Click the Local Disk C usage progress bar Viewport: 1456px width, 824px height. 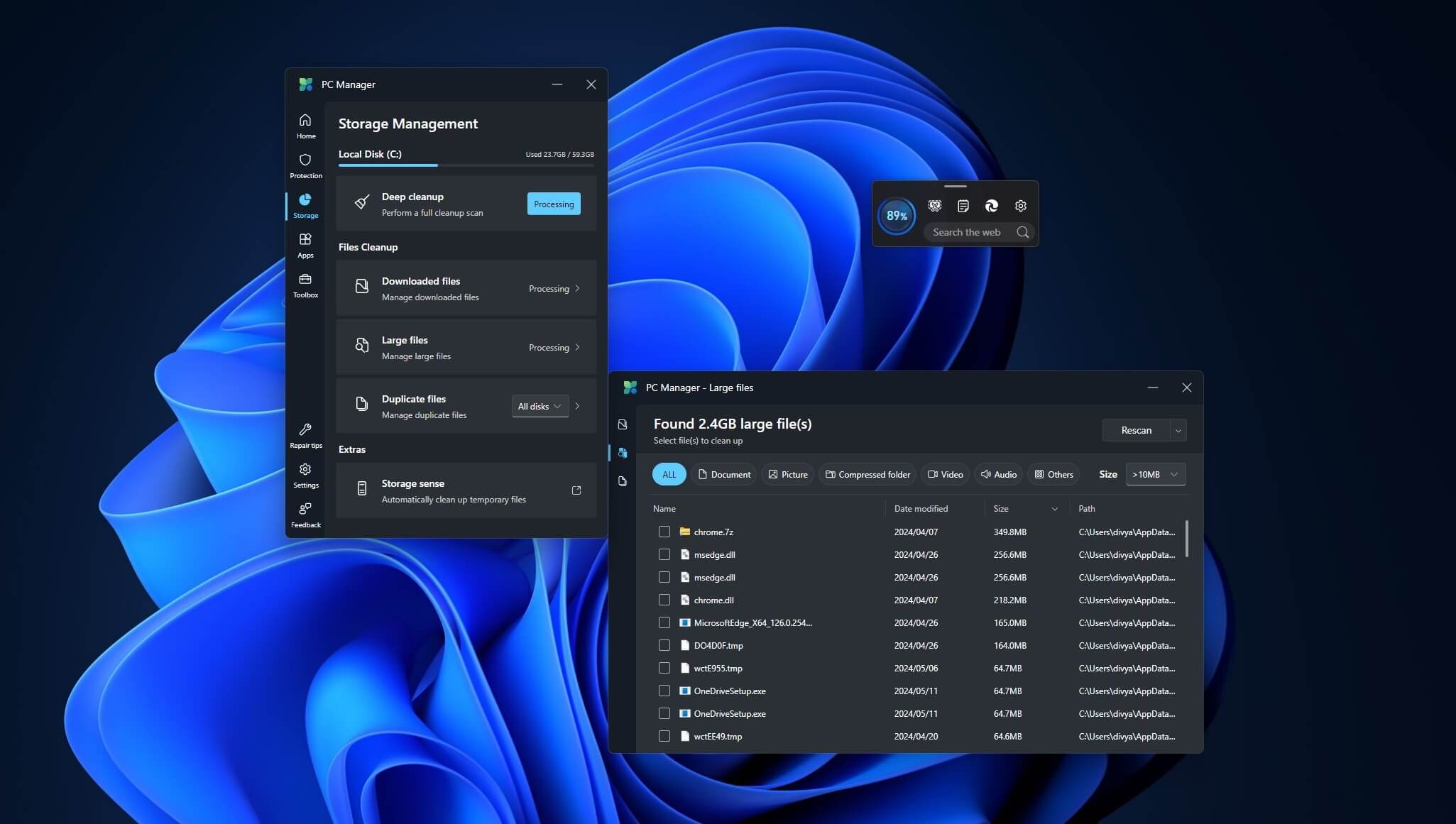pyautogui.click(x=466, y=165)
